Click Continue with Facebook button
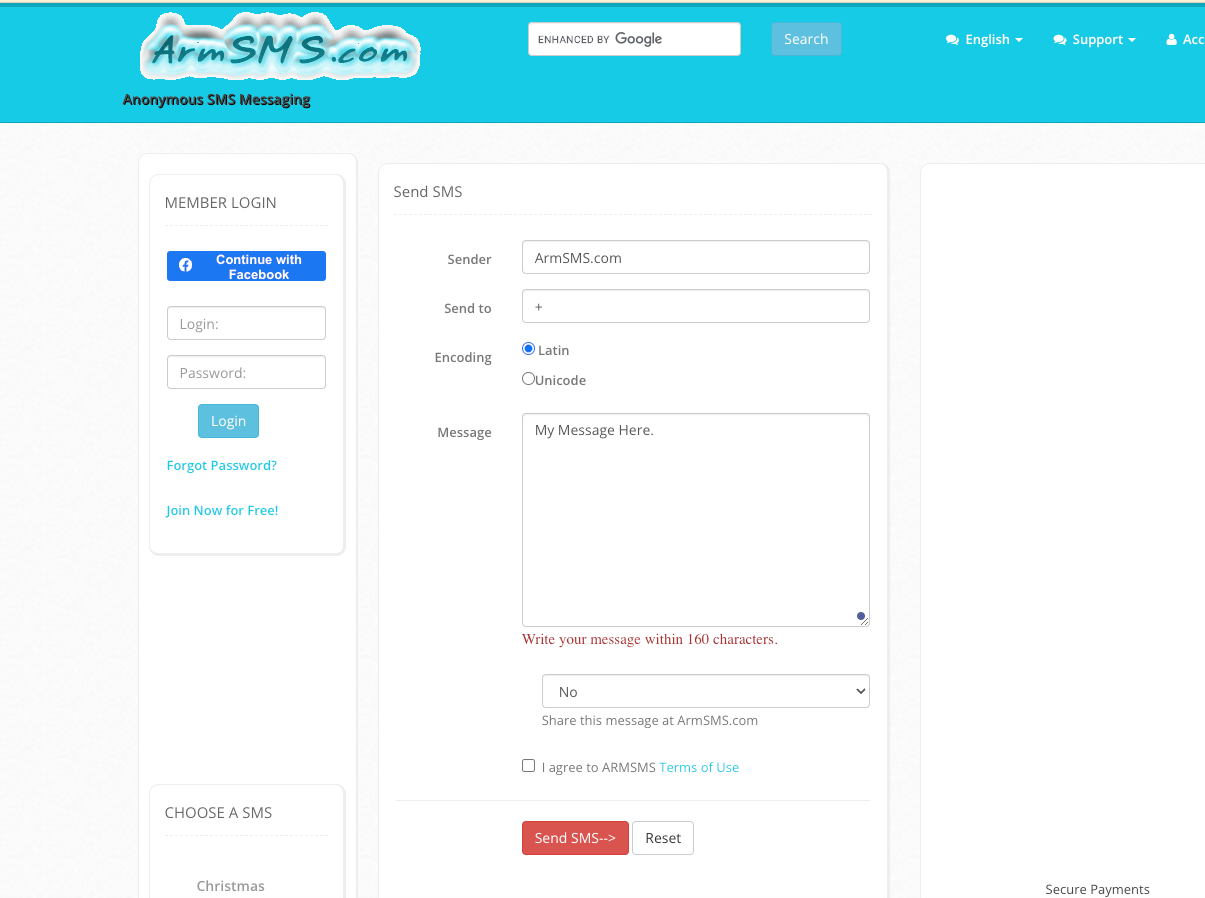This screenshot has height=898, width=1205. 246,266
